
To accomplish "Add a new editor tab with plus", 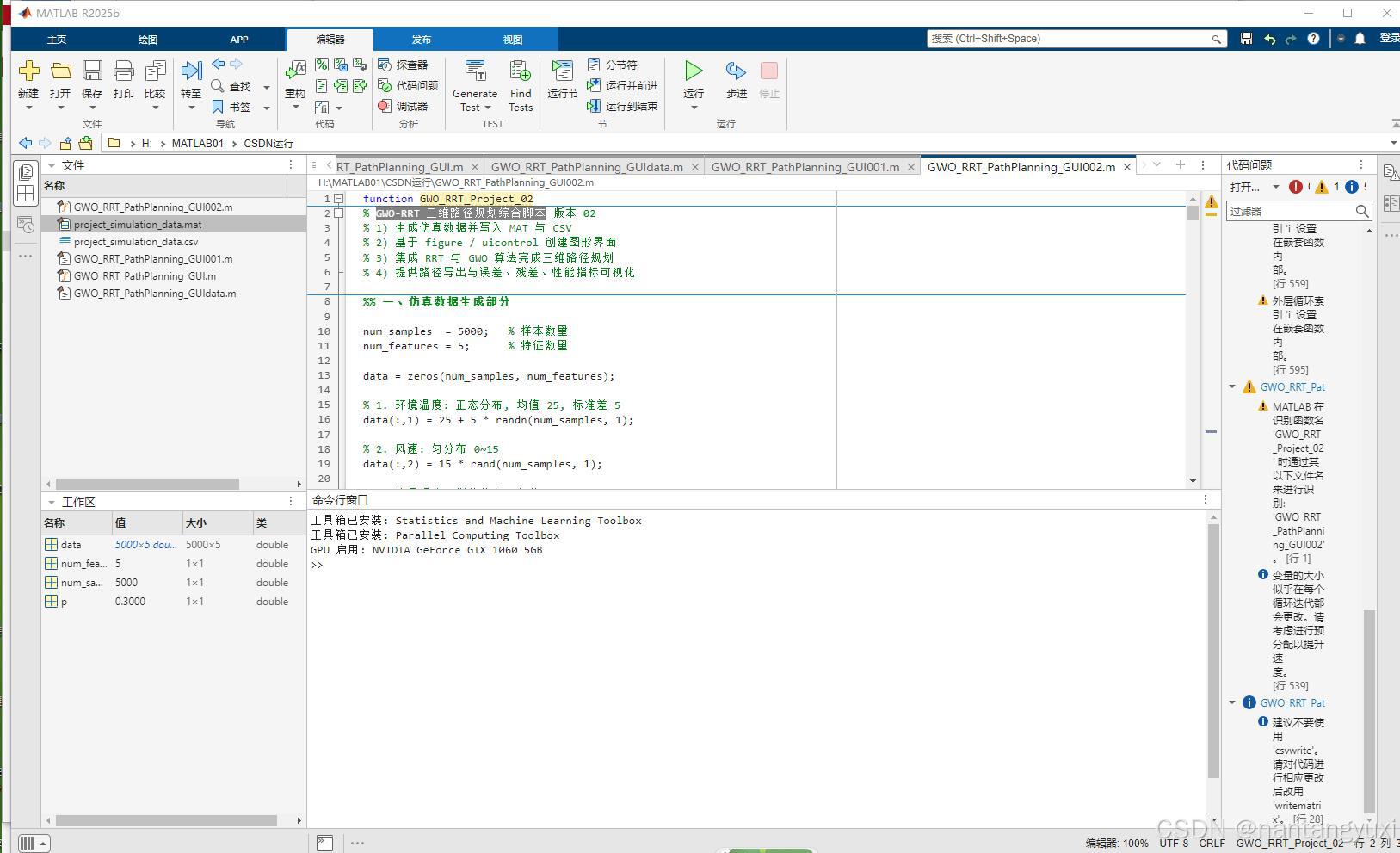I will click(1181, 165).
